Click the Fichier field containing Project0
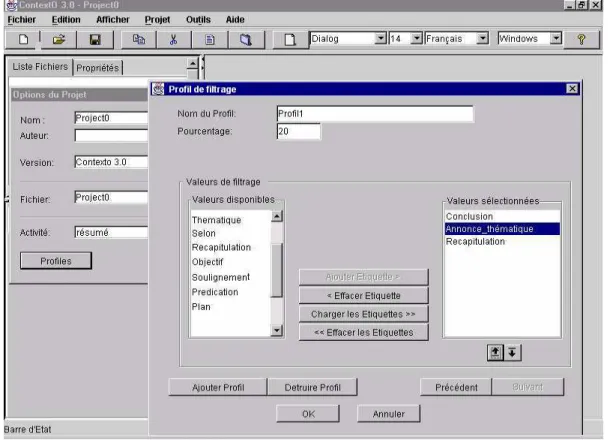The height and width of the screenshot is (440, 610). tap(111, 197)
